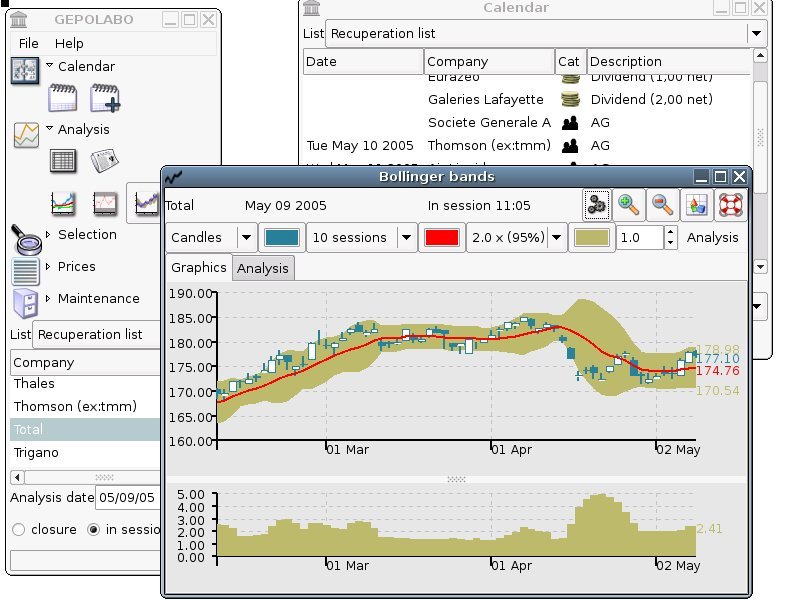Click the Calendar window bank title icon
The width and height of the screenshot is (800, 600).
[312, 8]
